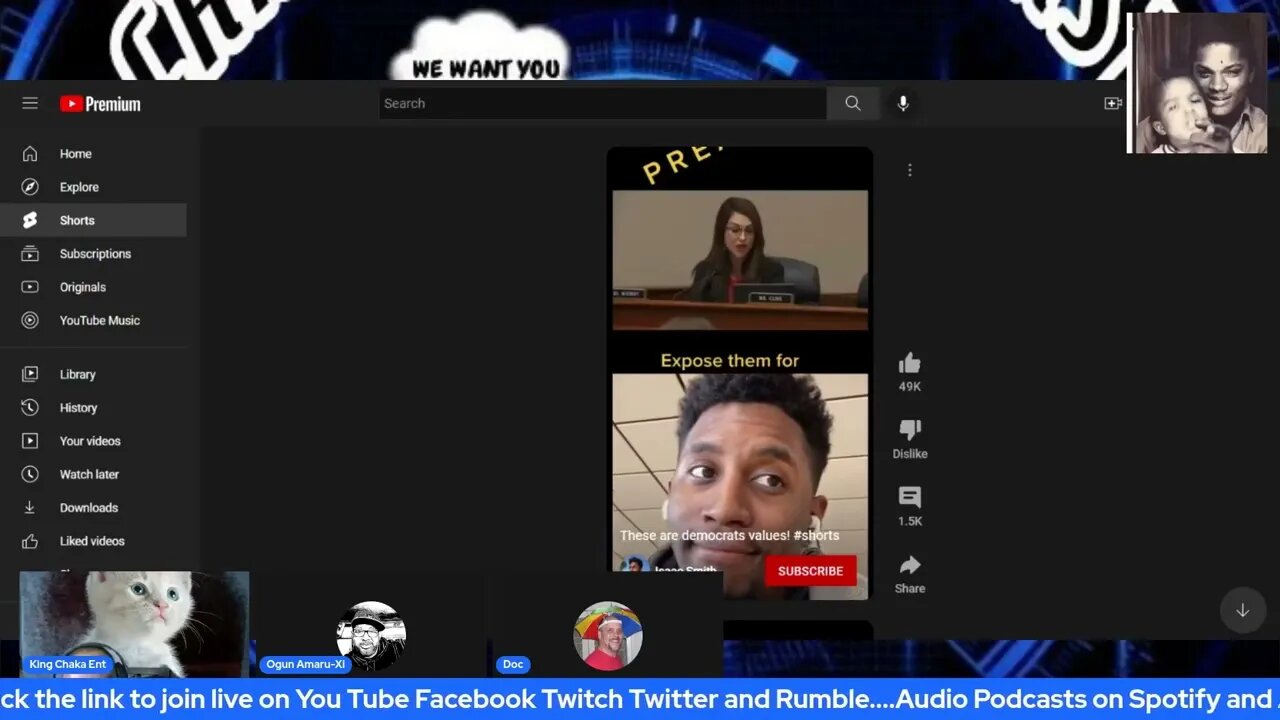Screen dimensions: 1280x720
Task: Start voice search with microphone icon
Action: coord(903,103)
